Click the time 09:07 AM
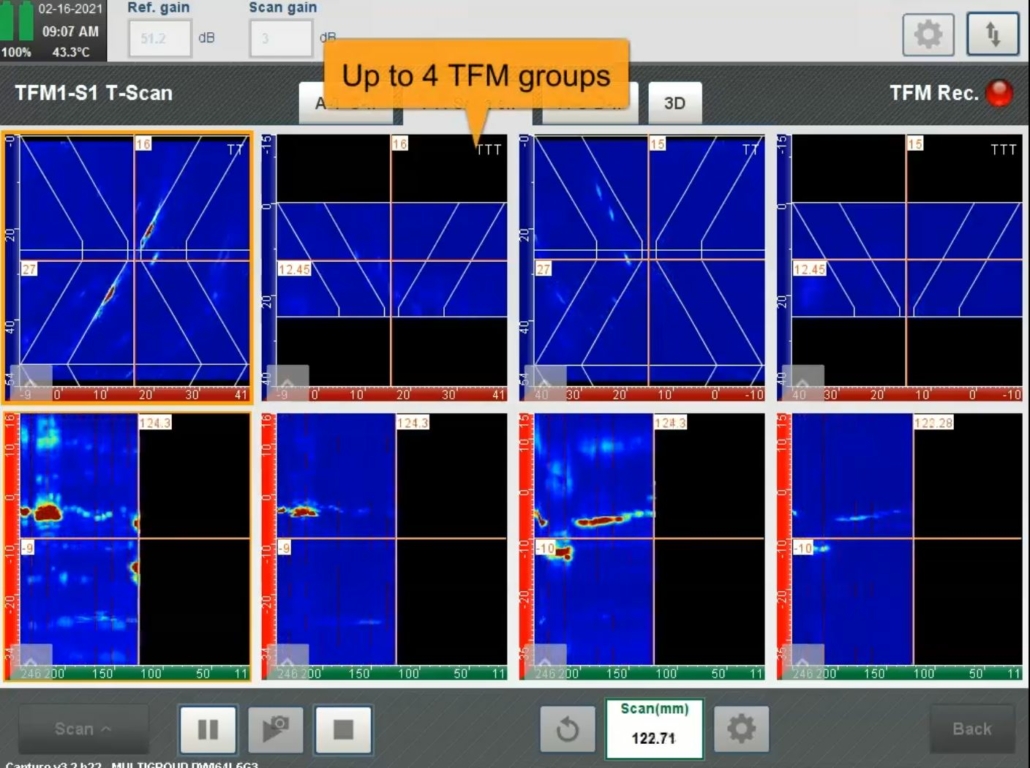 [x=70, y=32]
